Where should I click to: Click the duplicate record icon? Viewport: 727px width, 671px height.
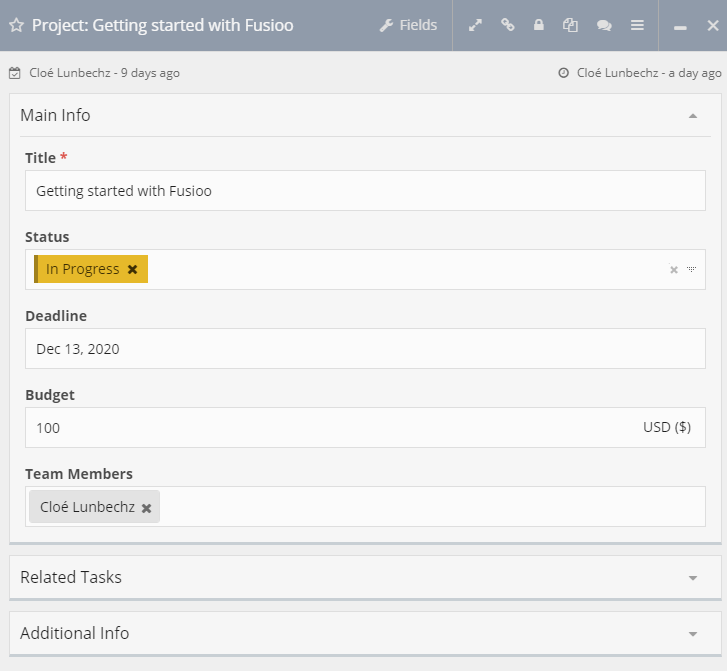coord(570,25)
